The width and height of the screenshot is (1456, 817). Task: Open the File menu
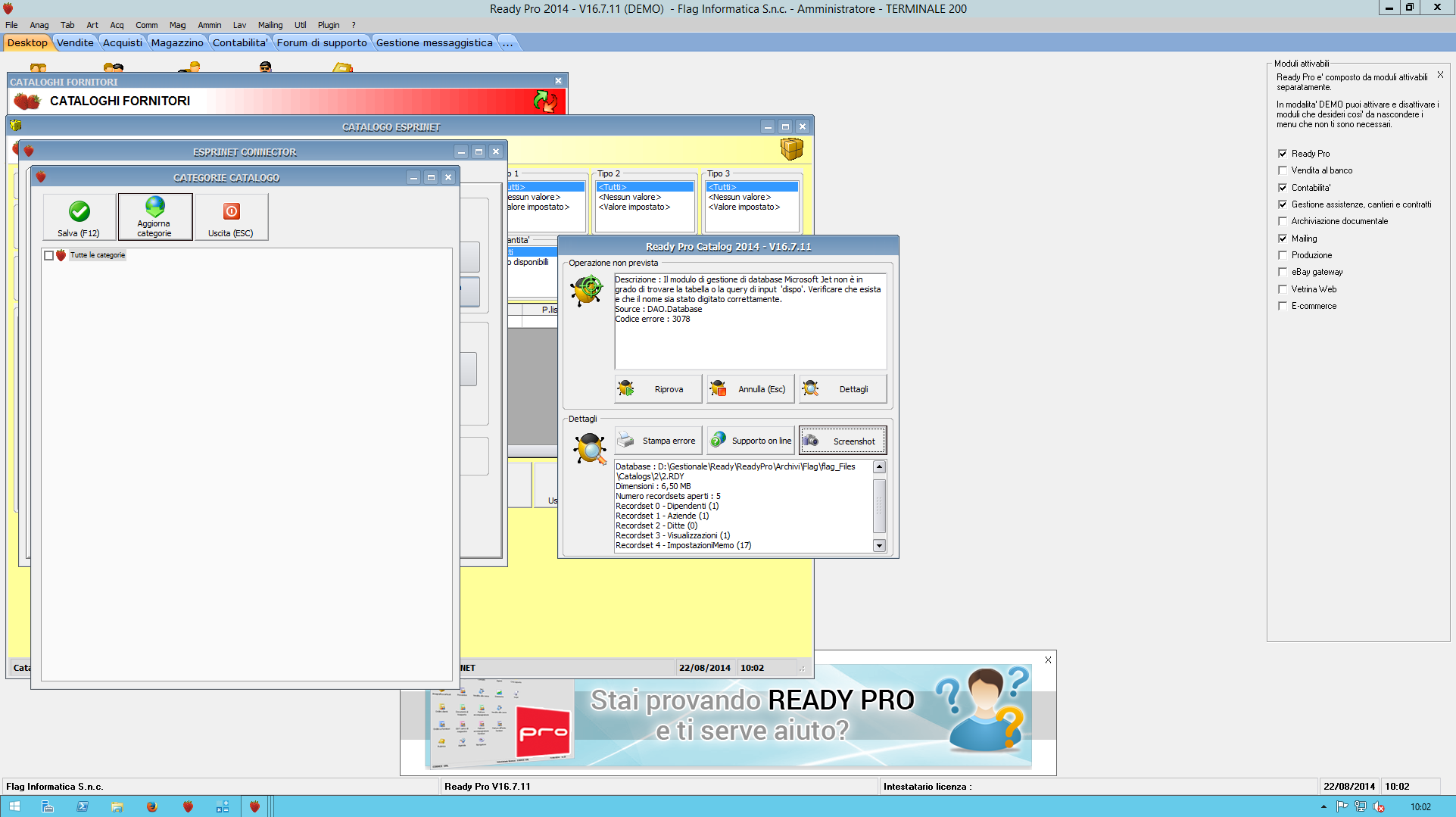point(11,25)
